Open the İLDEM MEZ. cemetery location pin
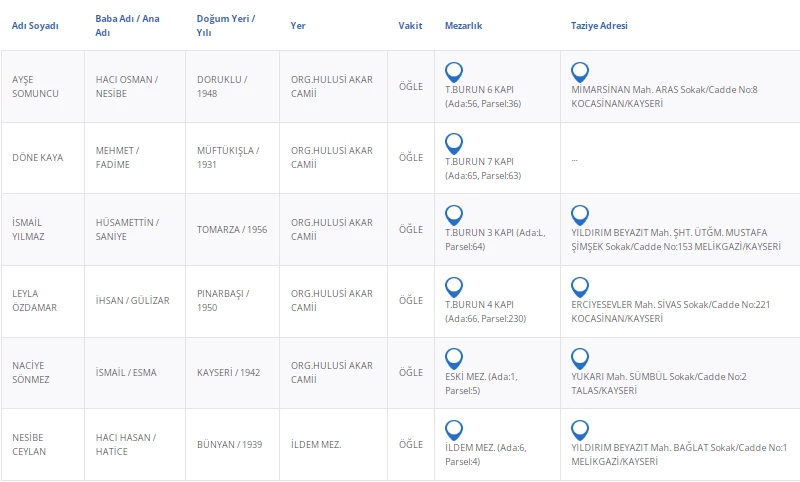 click(454, 429)
